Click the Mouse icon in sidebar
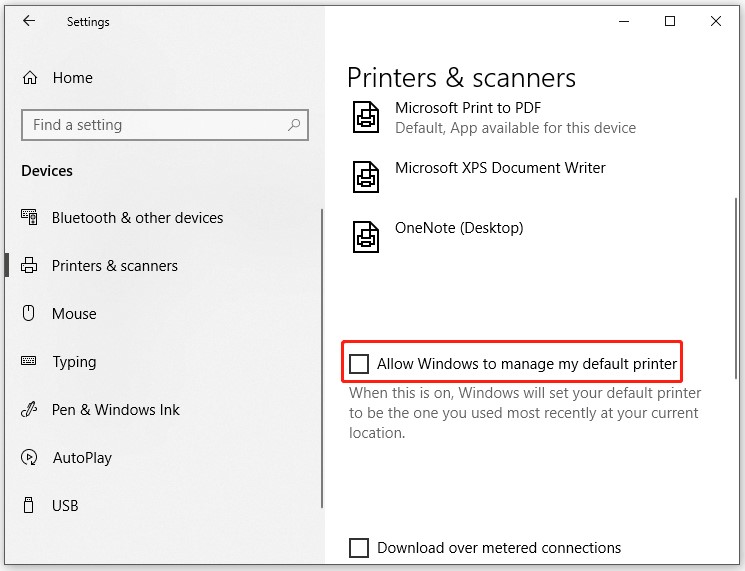The image size is (745, 571). (x=30, y=314)
